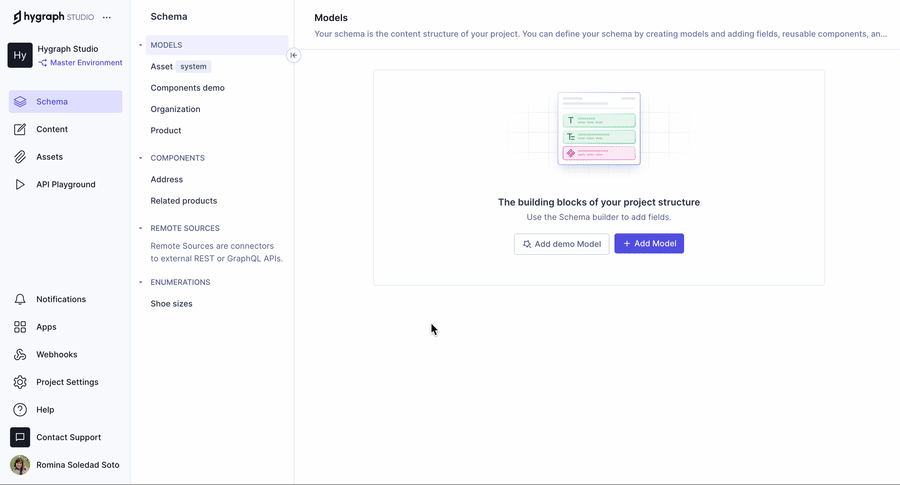Screen dimensions: 900x485
Task: Click the Content edit icon
Action: [x=20, y=129]
